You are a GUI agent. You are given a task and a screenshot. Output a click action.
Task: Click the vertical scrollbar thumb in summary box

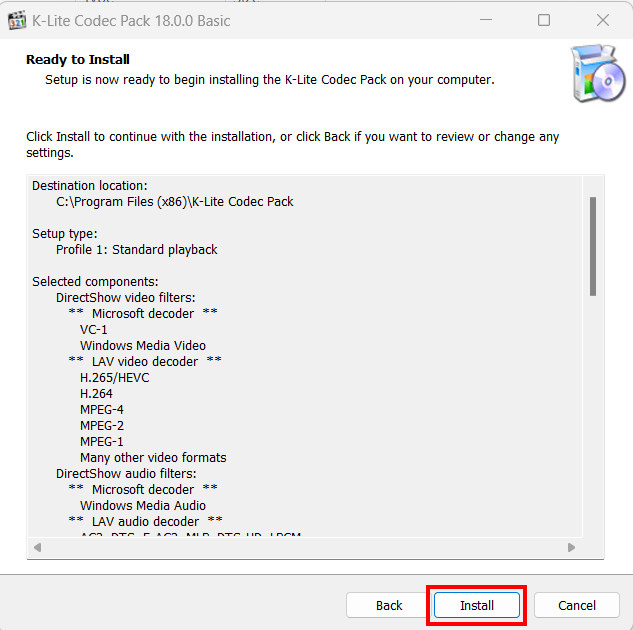[x=593, y=246]
